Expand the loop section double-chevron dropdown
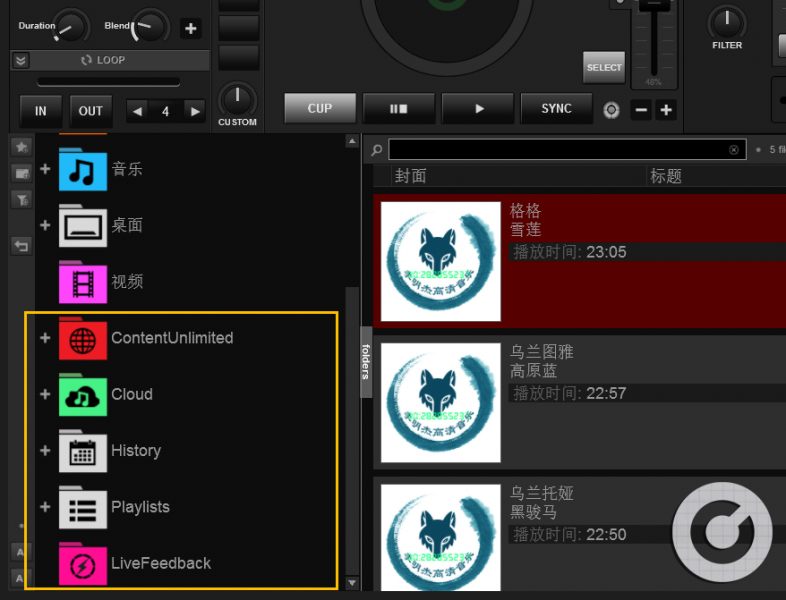Image resolution: width=786 pixels, height=600 pixels. [21, 60]
